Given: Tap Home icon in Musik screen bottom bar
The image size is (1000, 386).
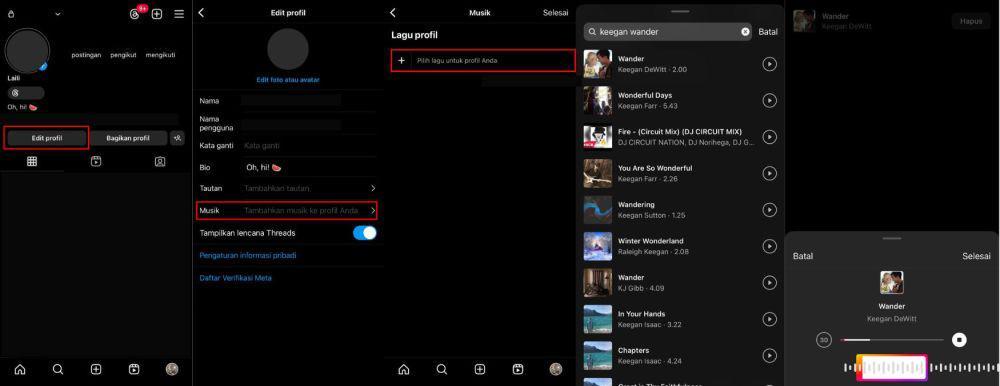Looking at the screenshot, I should click(x=403, y=369).
